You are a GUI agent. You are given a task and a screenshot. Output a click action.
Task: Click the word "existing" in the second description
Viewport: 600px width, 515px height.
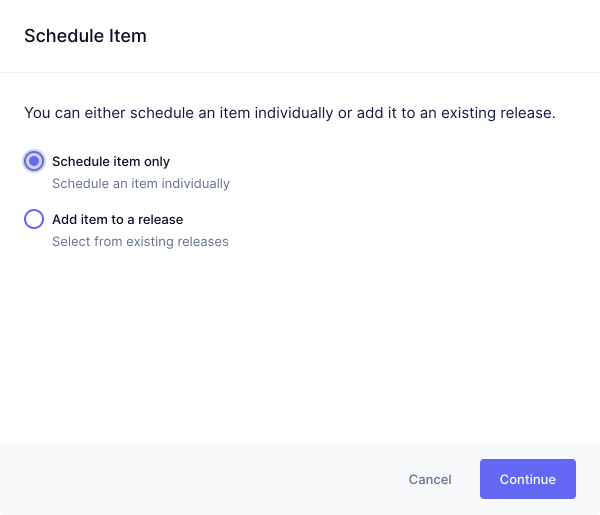[150, 241]
